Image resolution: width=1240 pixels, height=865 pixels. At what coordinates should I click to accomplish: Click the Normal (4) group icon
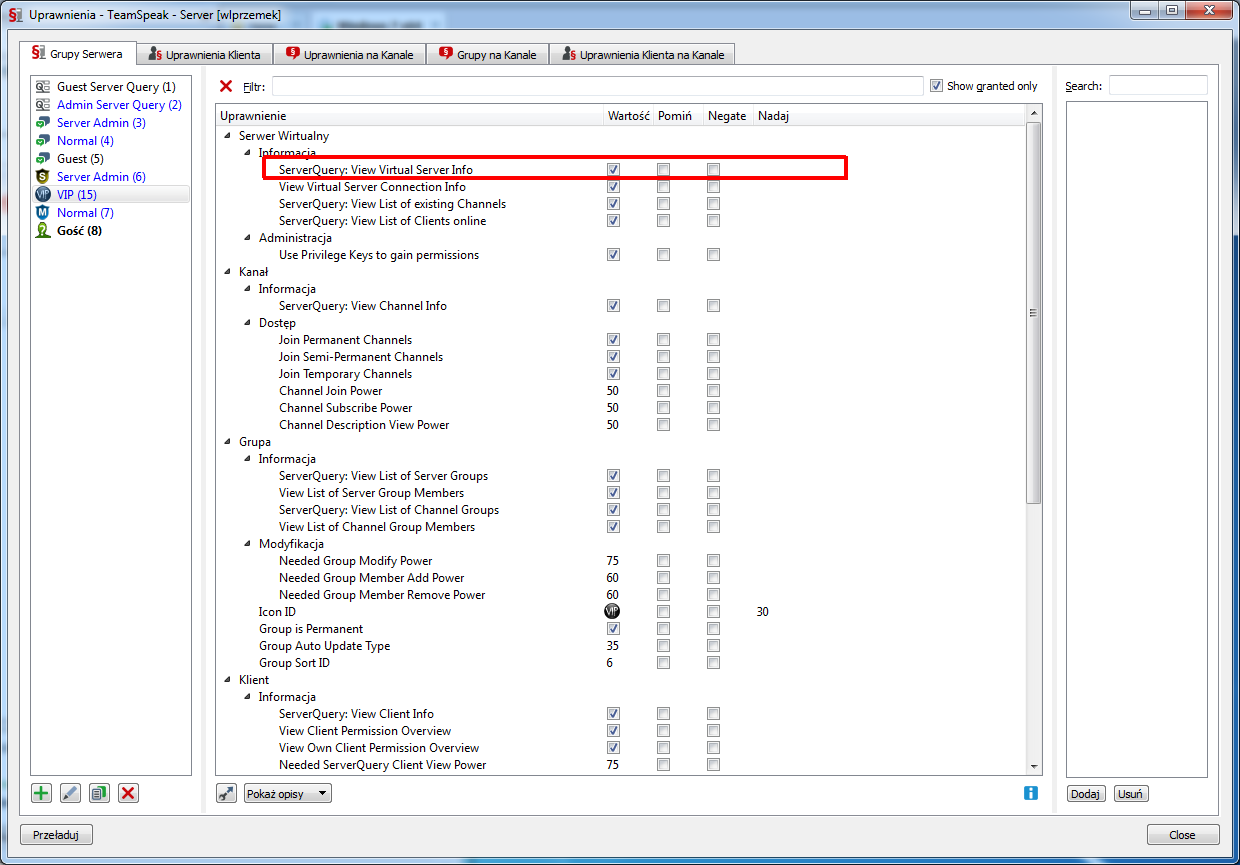pyautogui.click(x=43, y=141)
